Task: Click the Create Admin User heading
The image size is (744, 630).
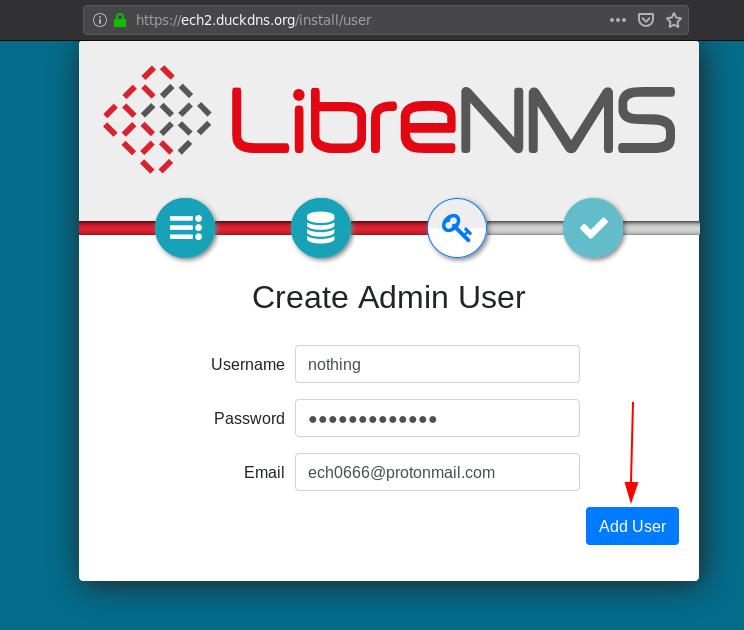Action: pyautogui.click(x=389, y=297)
